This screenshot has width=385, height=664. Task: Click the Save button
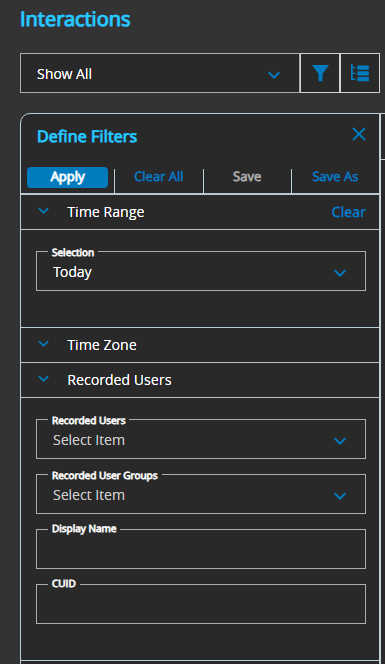pos(247,177)
